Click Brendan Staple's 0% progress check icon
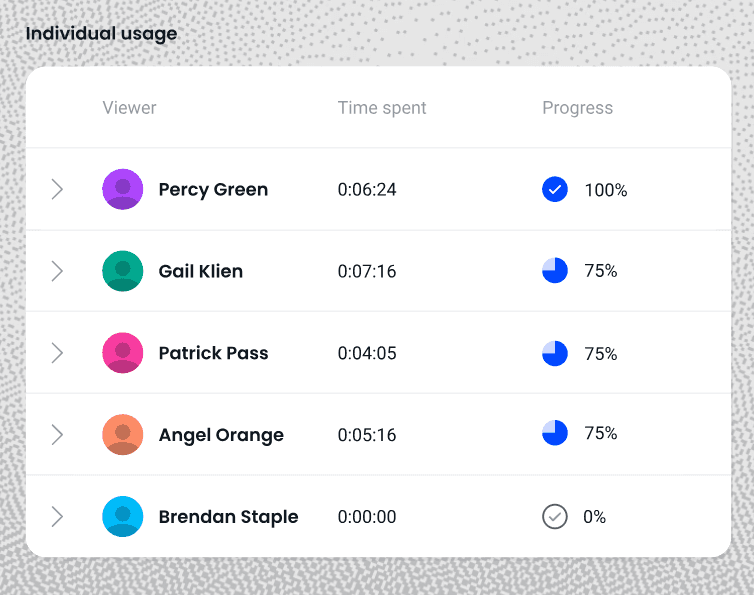The height and width of the screenshot is (595, 754). [x=555, y=517]
